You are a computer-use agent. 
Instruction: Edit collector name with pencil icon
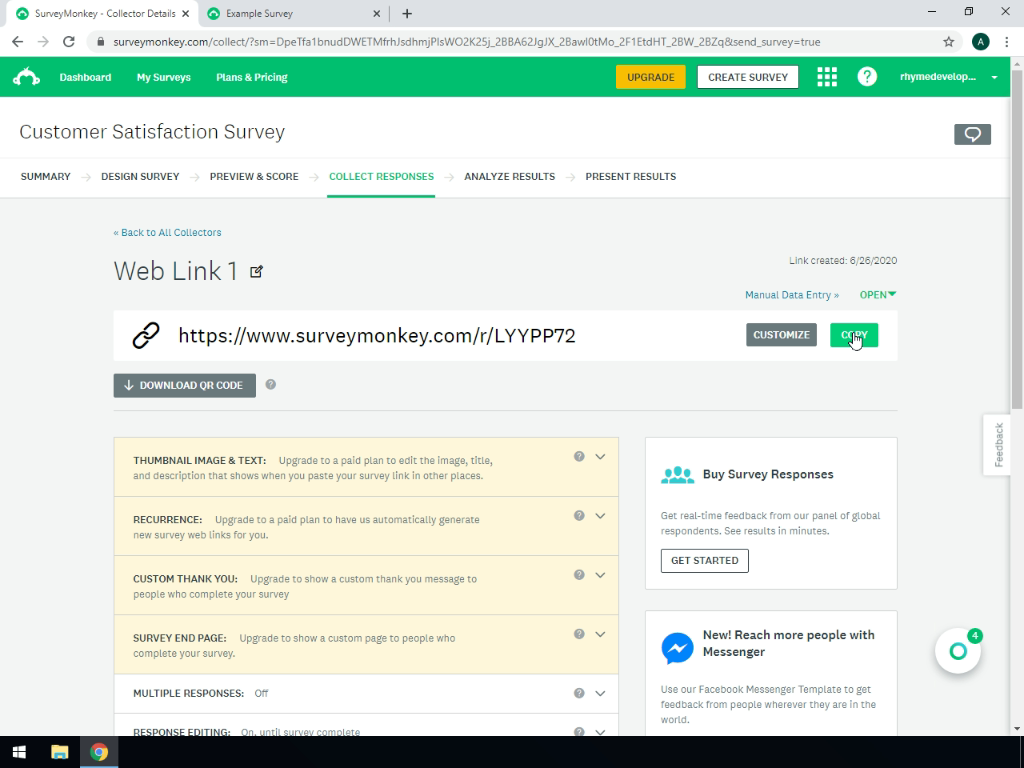tap(257, 272)
